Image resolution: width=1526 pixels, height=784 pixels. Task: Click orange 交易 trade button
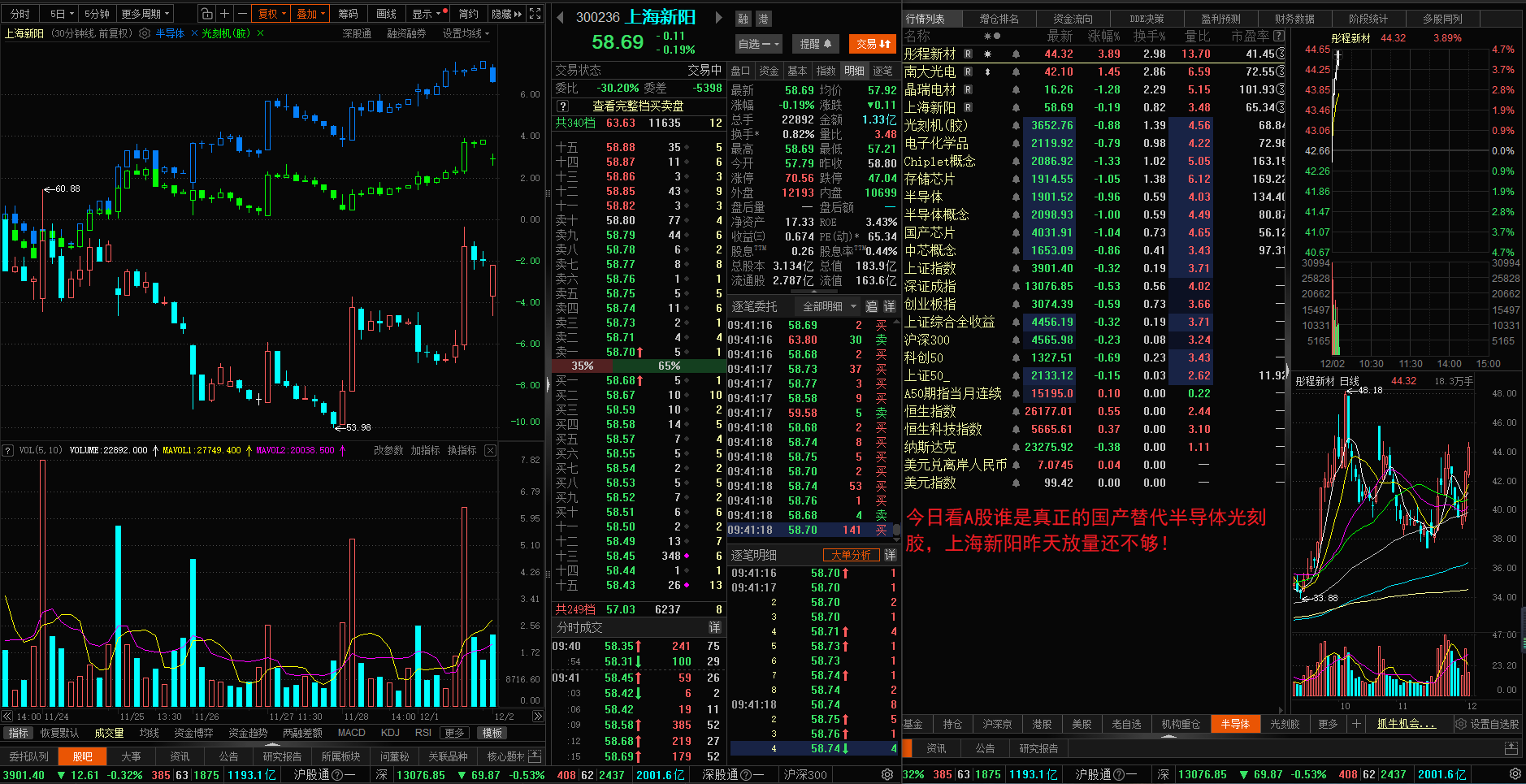coord(873,44)
